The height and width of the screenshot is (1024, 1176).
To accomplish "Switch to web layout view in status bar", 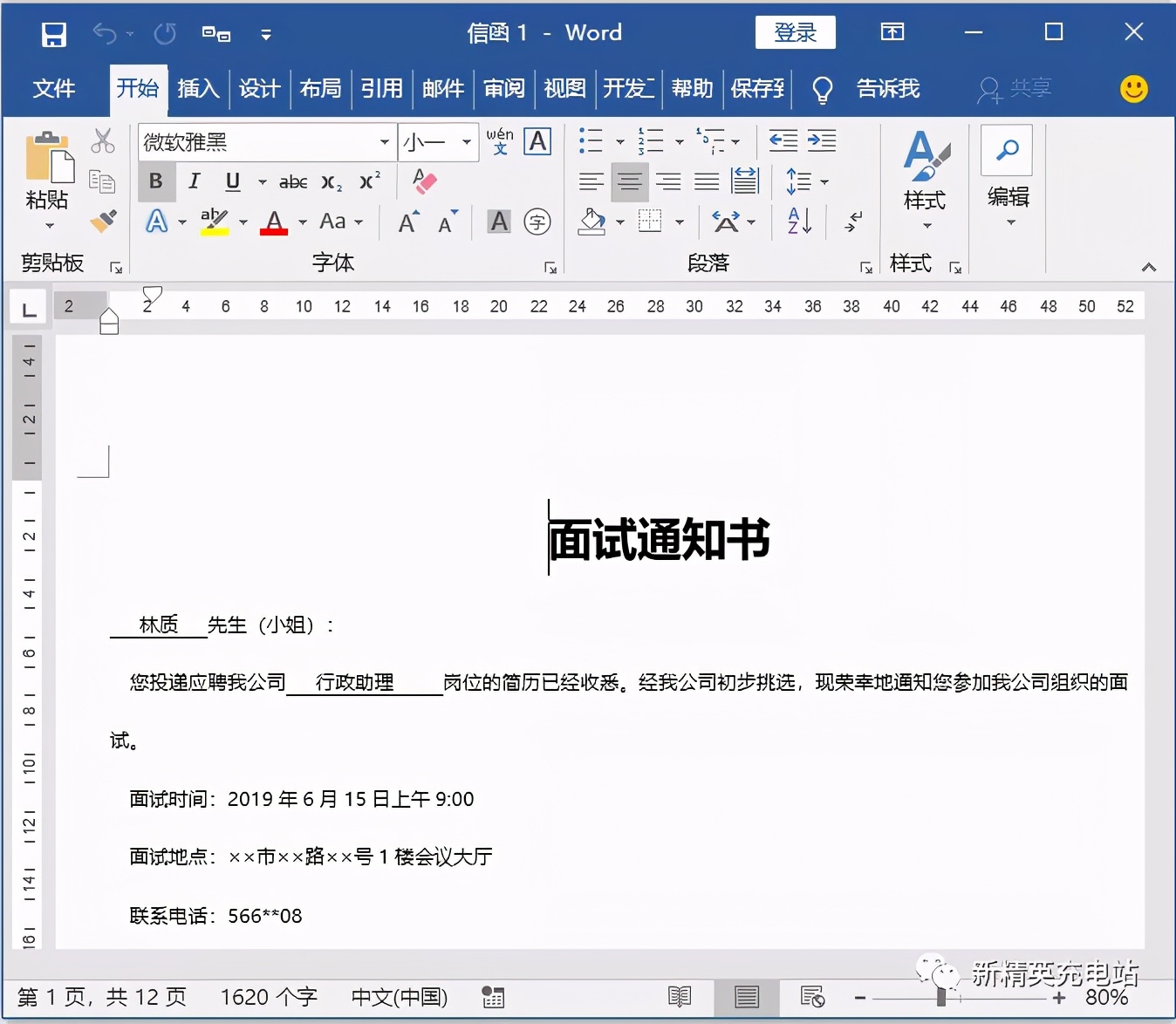I will (813, 996).
